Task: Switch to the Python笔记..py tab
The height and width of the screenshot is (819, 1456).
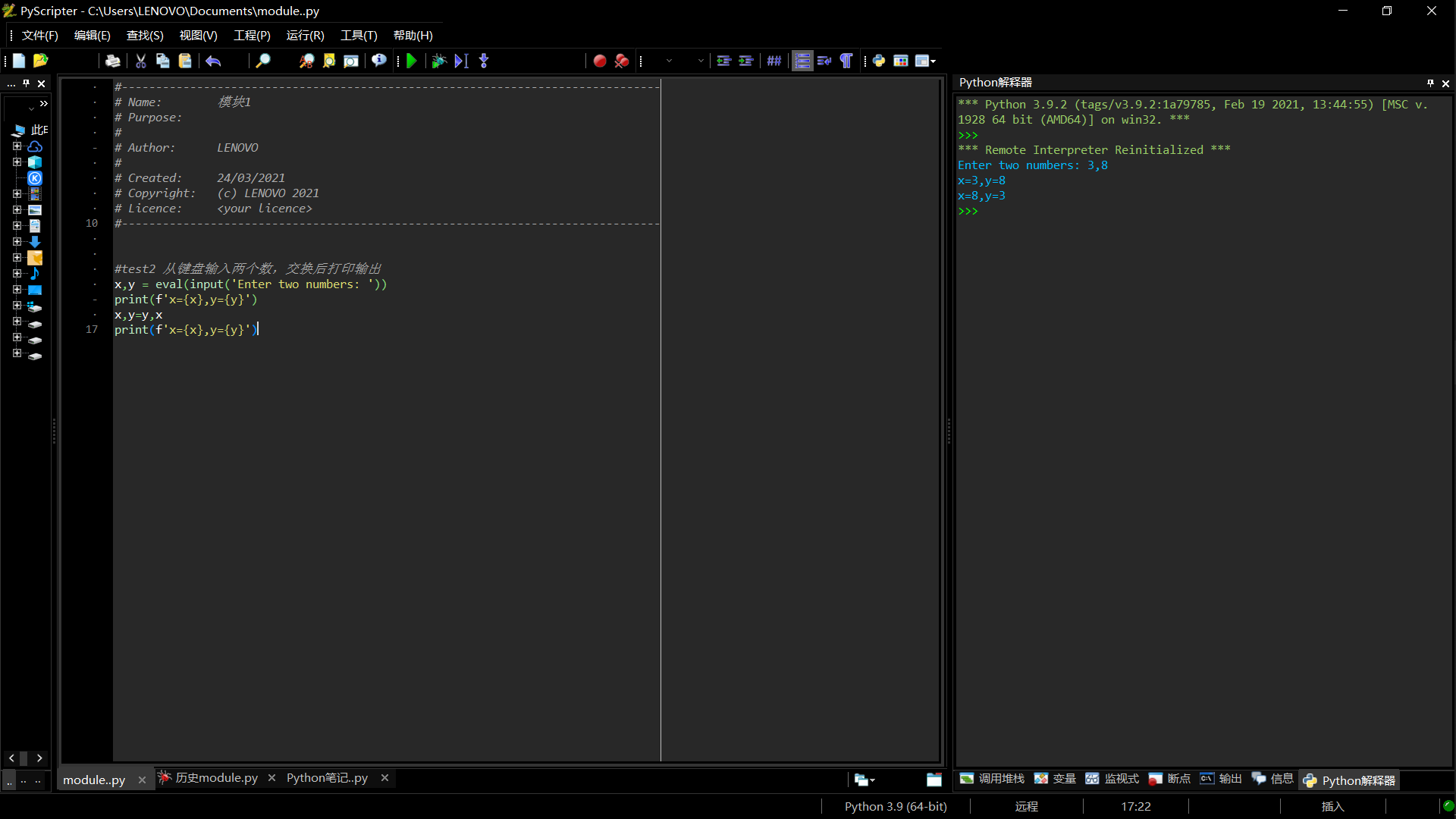Action: pyautogui.click(x=327, y=778)
